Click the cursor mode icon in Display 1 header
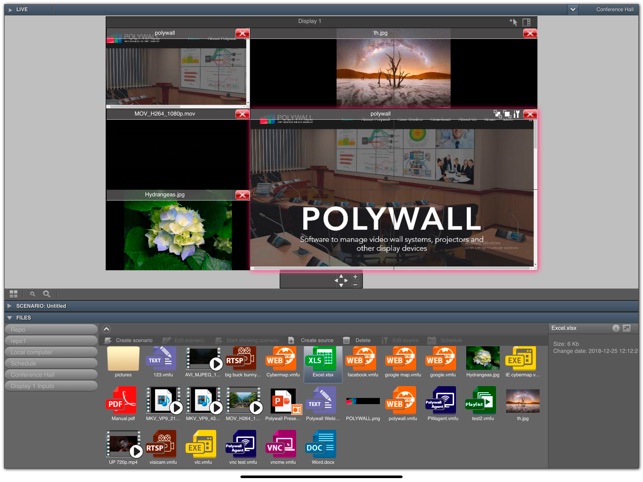Viewport: 643px width, 482px height. (x=513, y=22)
